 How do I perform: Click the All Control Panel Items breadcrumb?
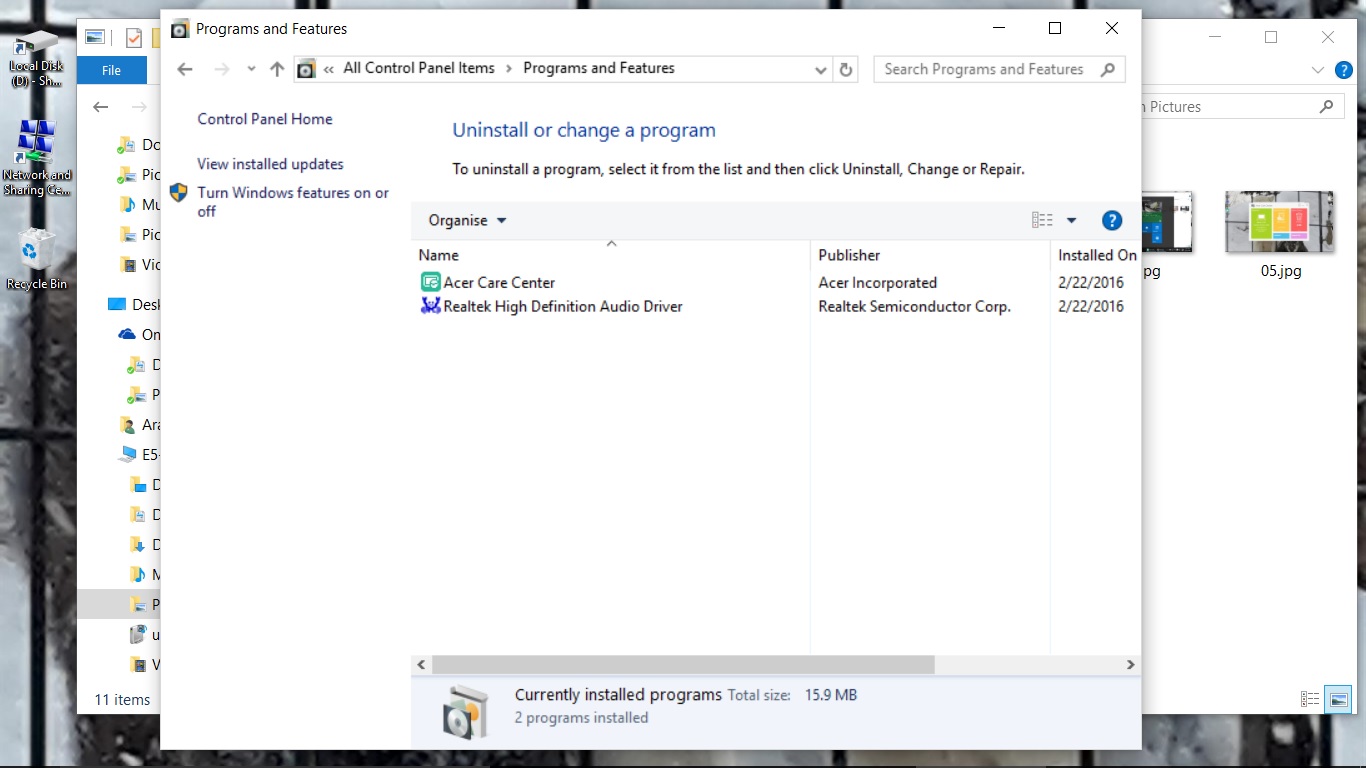419,68
